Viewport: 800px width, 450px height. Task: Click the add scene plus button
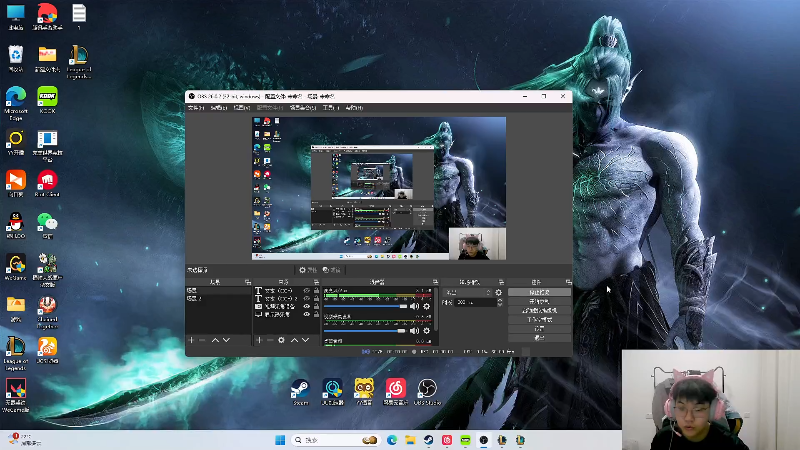pos(190,340)
